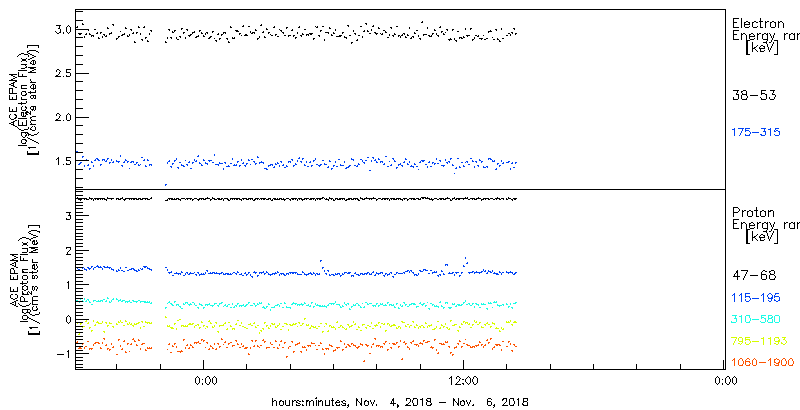The image size is (800, 410).
Task: Click the blue 115-195 proton legend label
Action: click(x=756, y=297)
